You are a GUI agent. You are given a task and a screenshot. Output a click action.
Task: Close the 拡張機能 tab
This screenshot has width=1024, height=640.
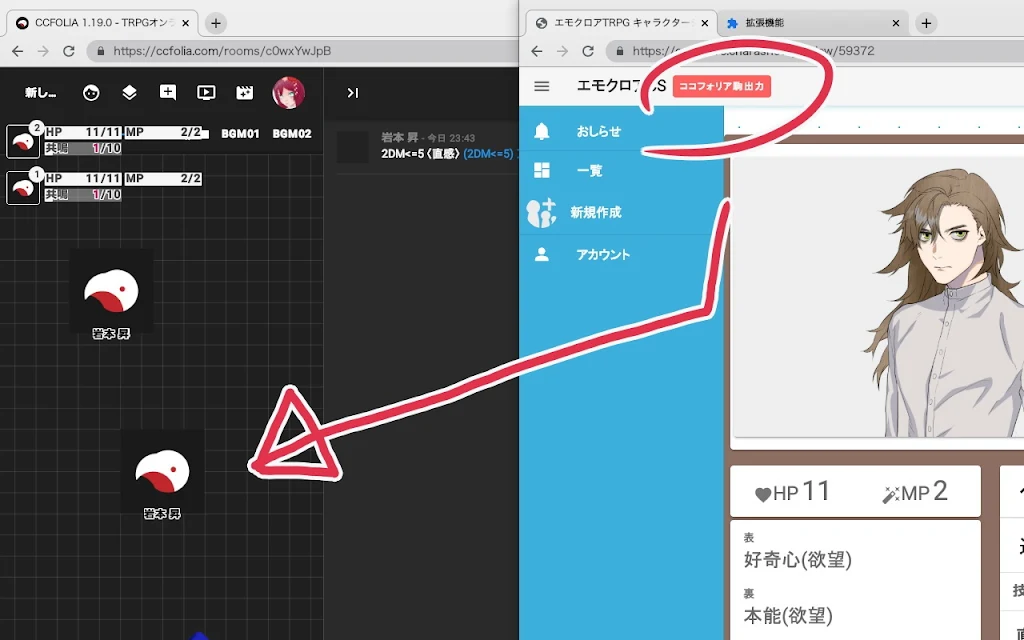coord(896,23)
